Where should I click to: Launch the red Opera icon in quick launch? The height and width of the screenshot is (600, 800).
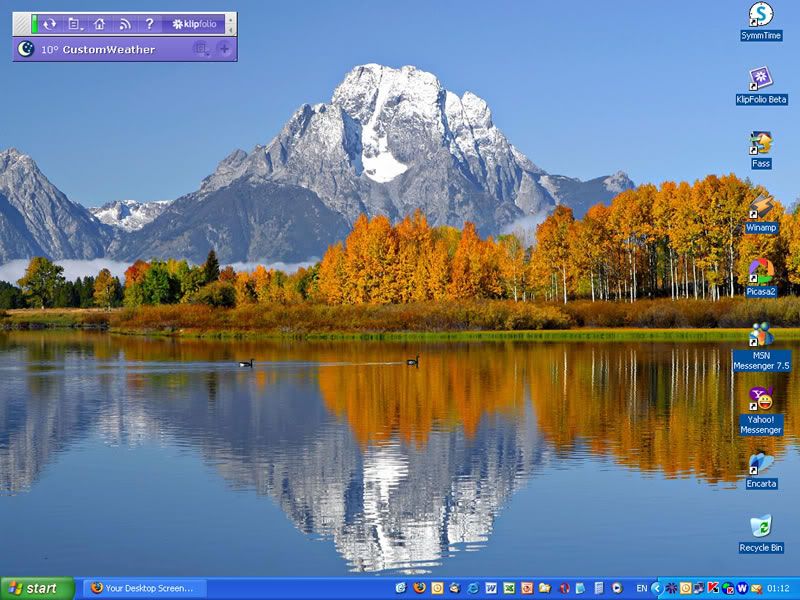(x=564, y=588)
